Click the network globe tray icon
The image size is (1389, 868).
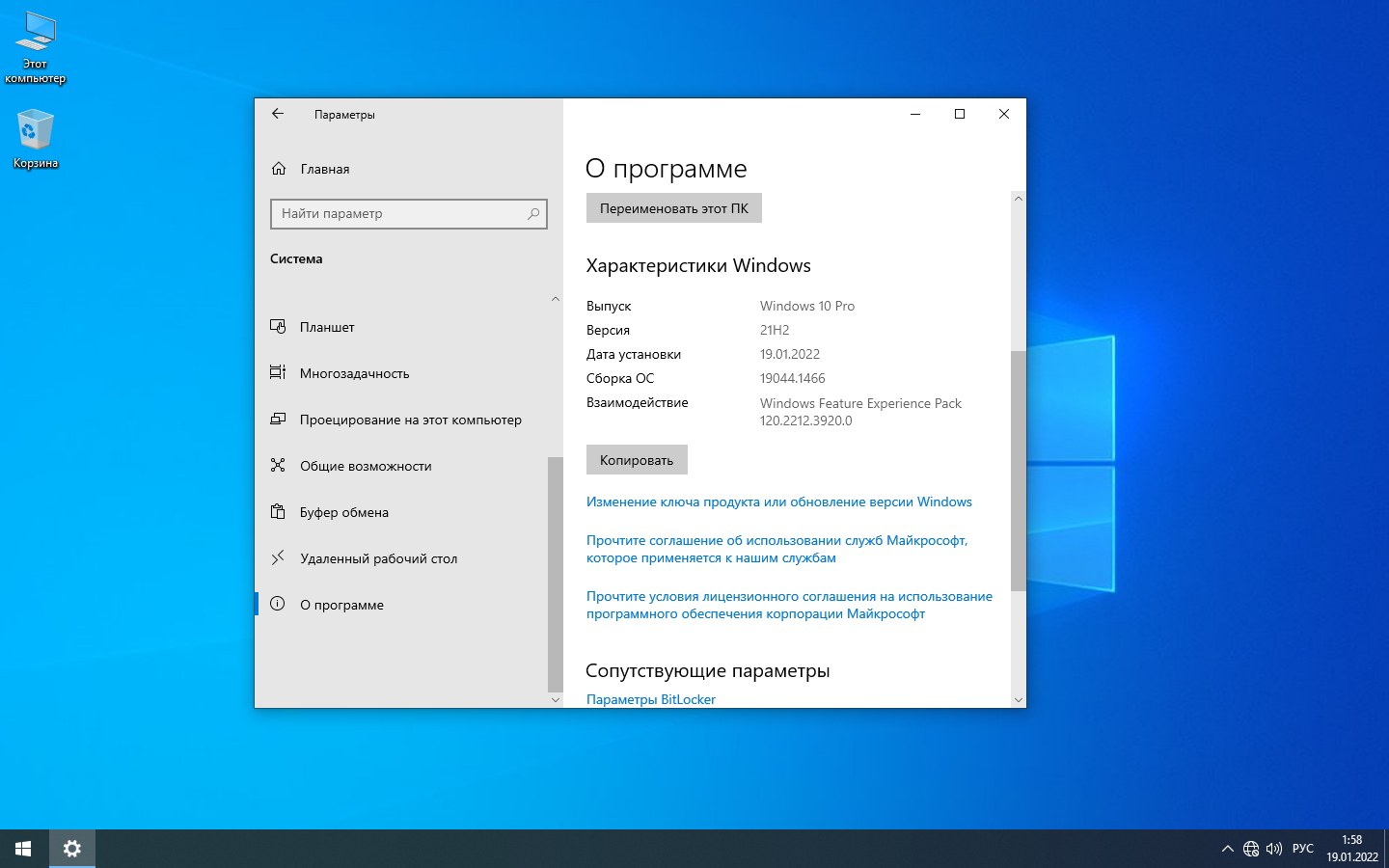tap(1251, 849)
